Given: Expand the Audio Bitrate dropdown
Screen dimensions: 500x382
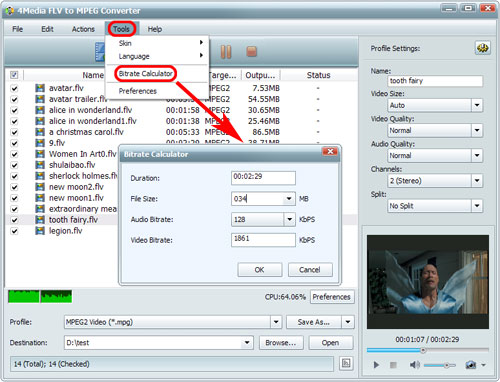Looking at the screenshot, I should 289,220.
